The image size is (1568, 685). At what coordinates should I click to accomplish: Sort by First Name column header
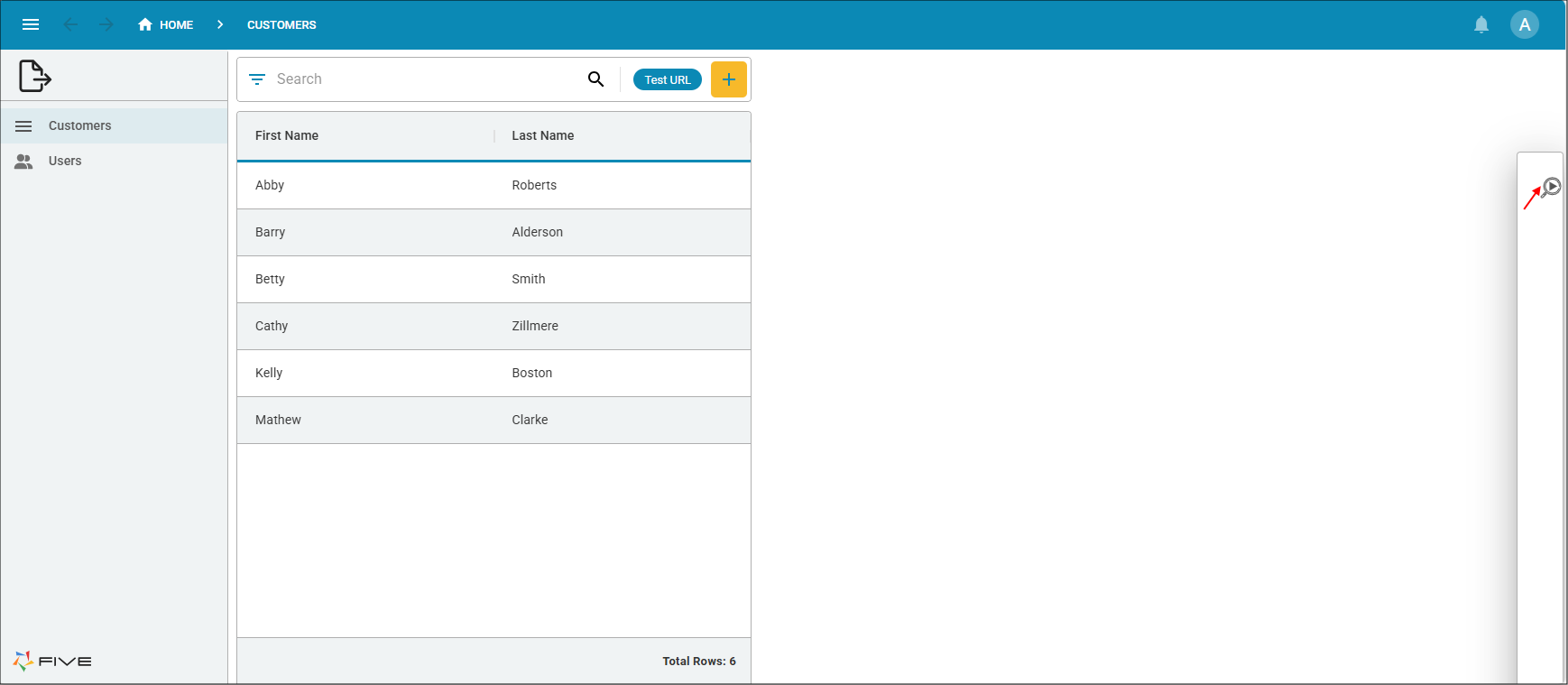pos(287,135)
